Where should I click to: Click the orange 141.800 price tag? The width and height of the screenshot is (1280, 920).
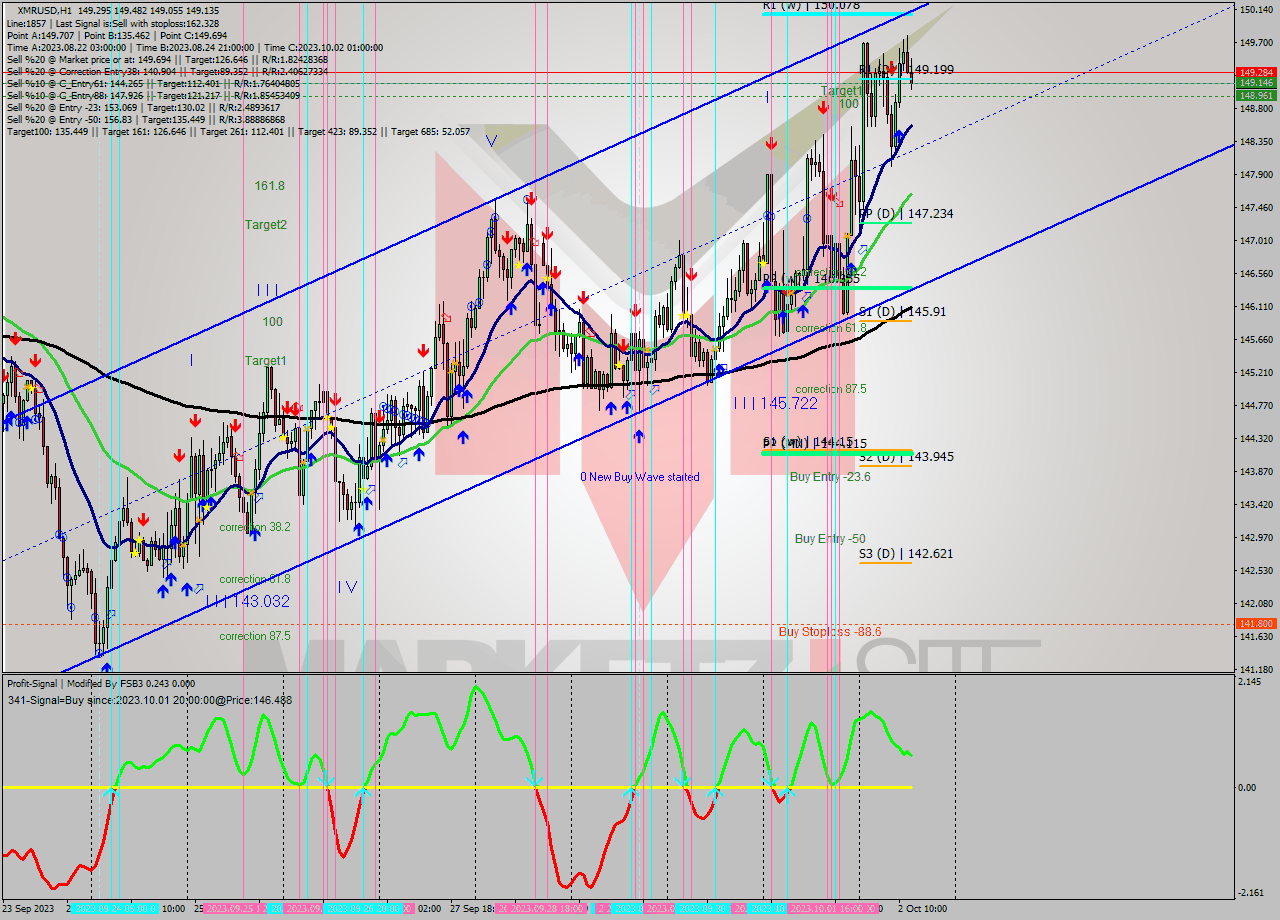1256,623
